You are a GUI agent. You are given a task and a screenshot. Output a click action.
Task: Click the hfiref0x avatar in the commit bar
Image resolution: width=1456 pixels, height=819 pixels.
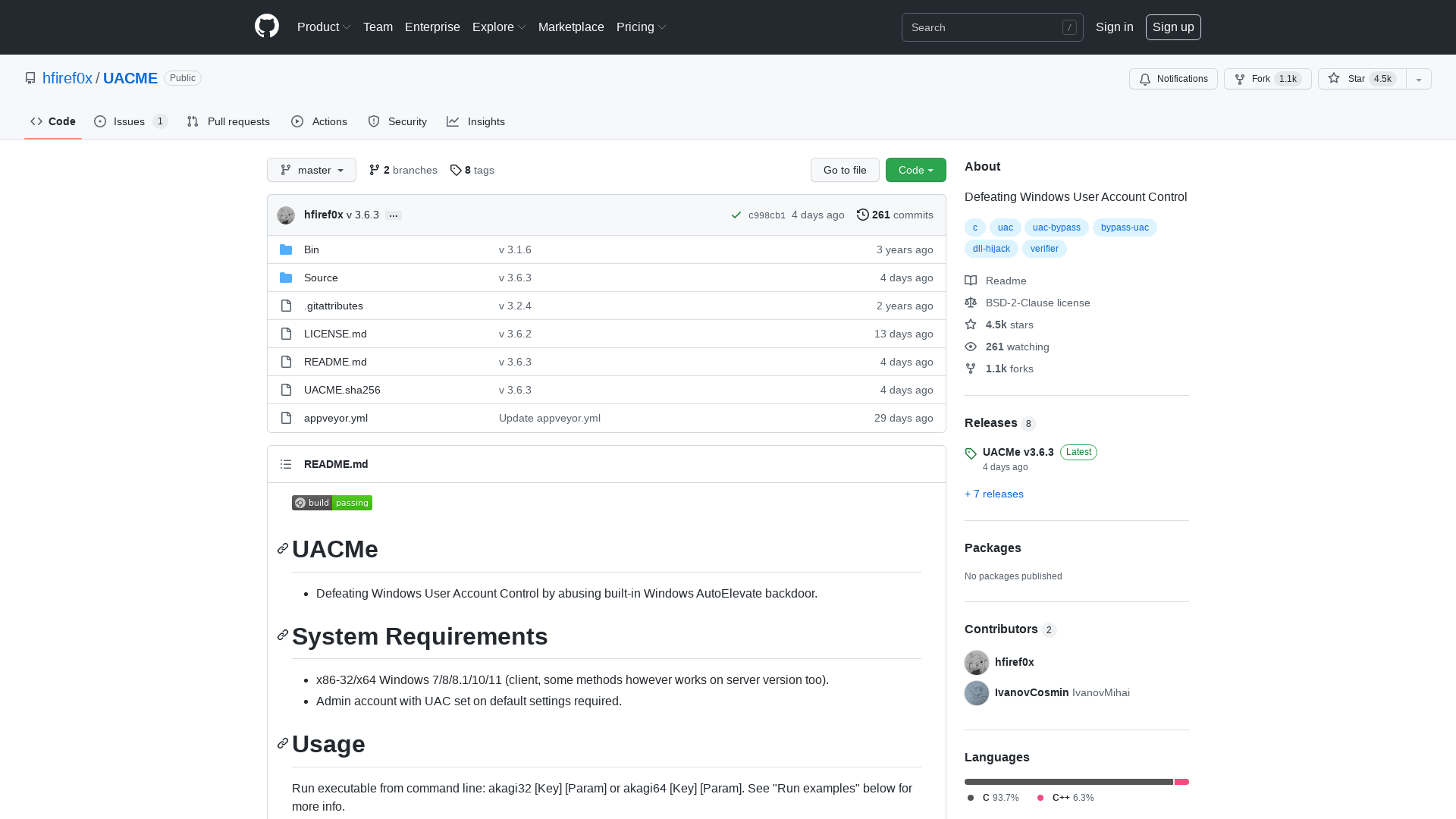pyautogui.click(x=286, y=215)
